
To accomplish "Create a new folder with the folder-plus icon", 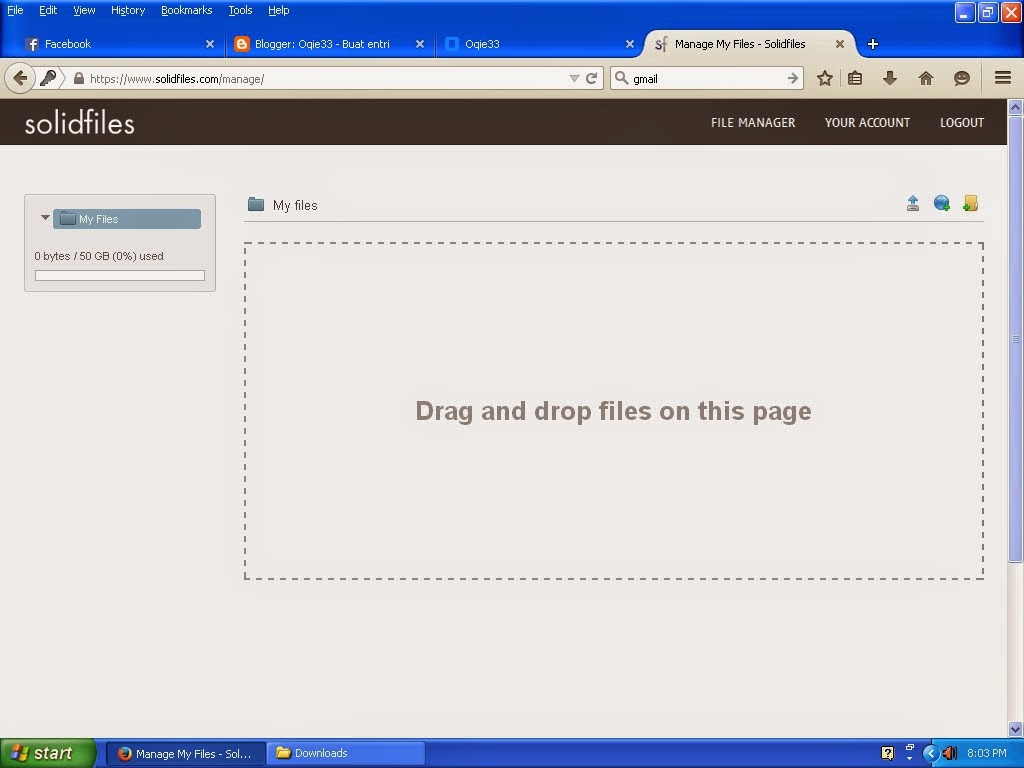I will (x=970, y=203).
